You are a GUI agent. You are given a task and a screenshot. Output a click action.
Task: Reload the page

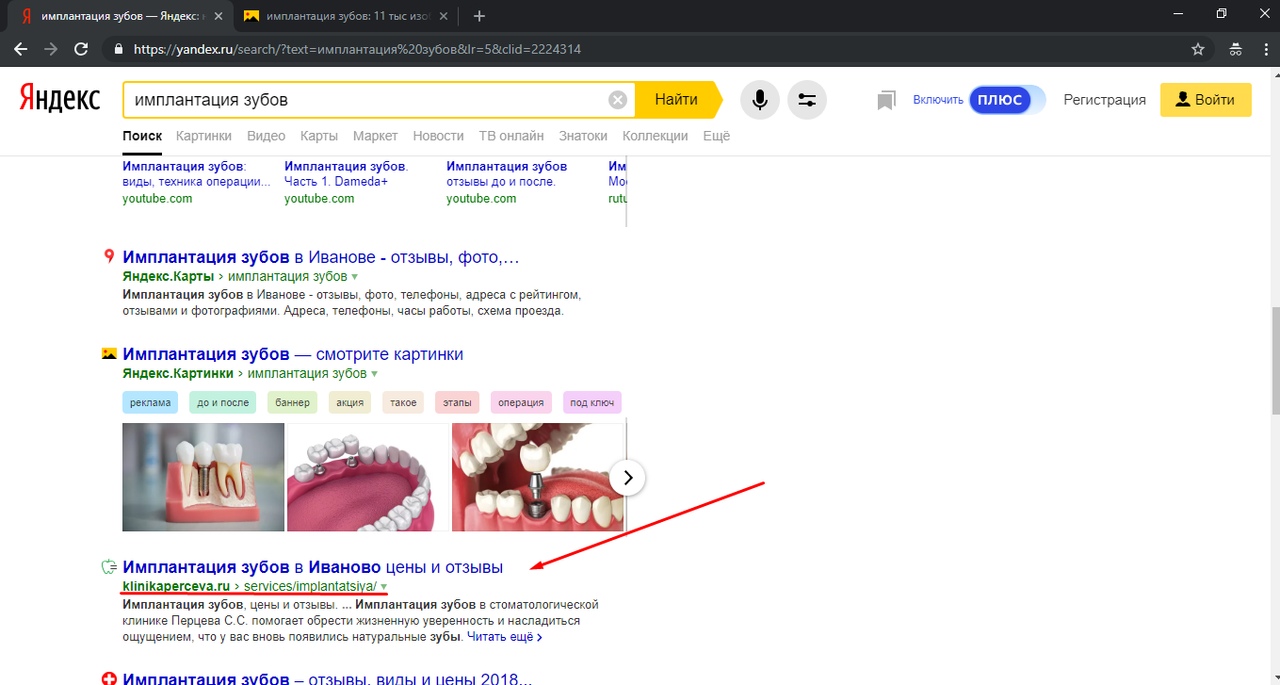(x=82, y=49)
